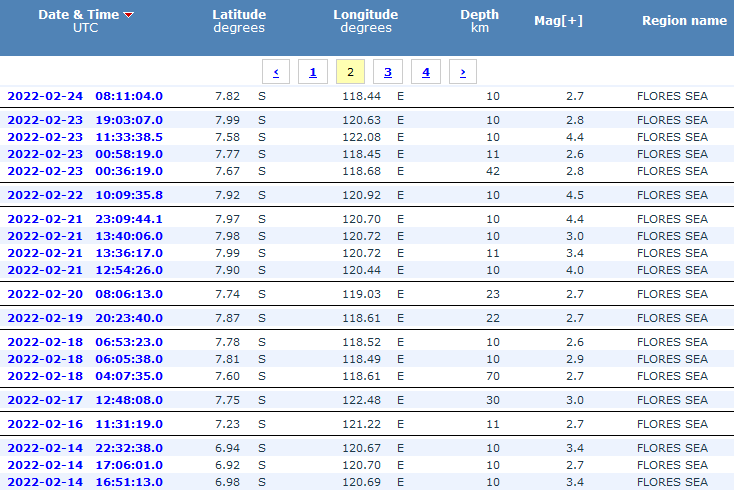Open earthquake 2022-02-21 13:40:06.0
Viewport: 734px width, 490px height.
click(85, 236)
